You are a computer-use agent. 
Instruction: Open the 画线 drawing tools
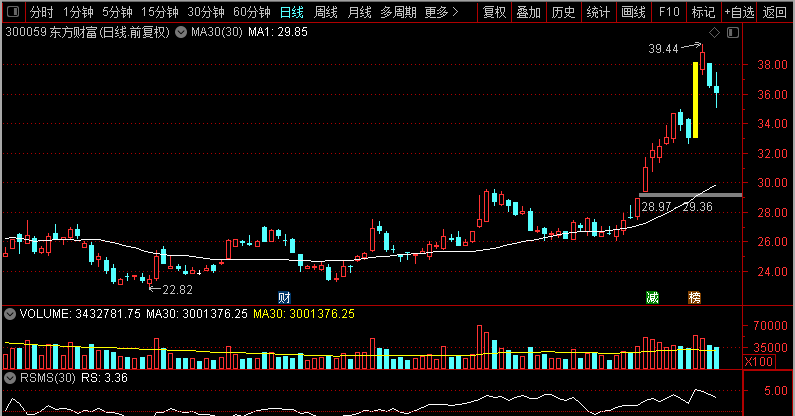click(634, 12)
